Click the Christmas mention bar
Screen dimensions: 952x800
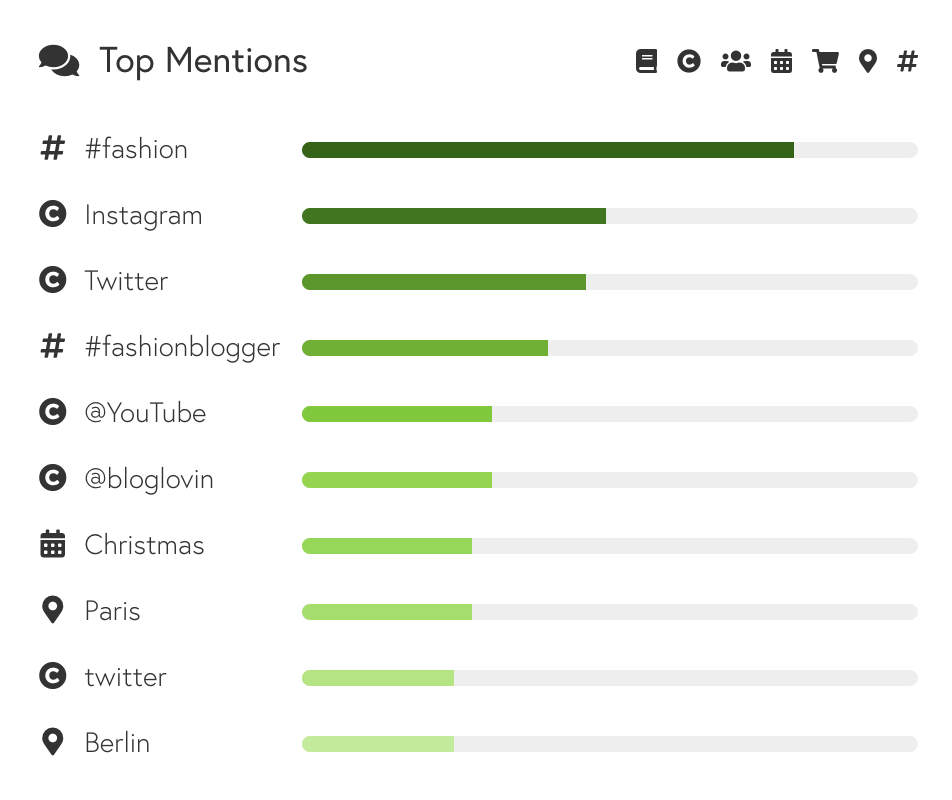point(610,546)
